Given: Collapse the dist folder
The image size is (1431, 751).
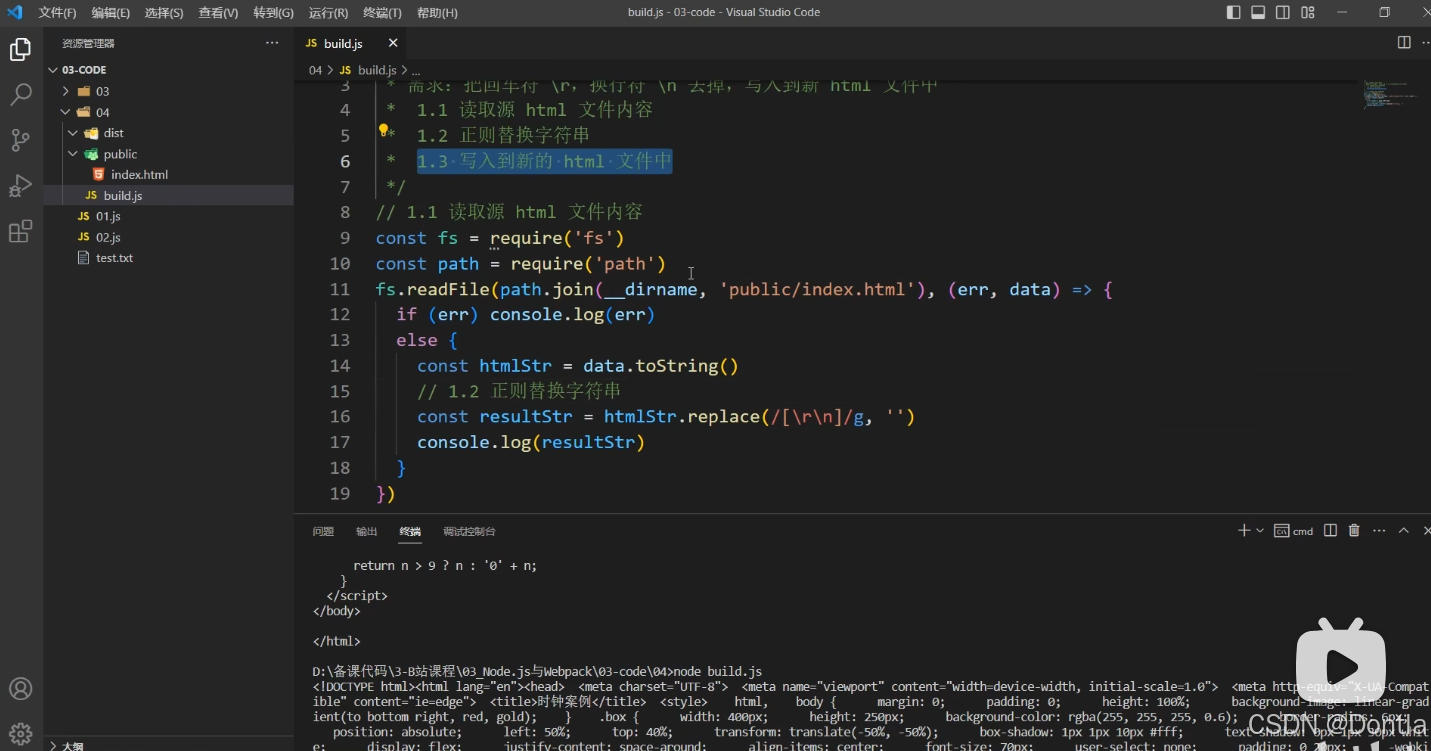Looking at the screenshot, I should pos(73,133).
